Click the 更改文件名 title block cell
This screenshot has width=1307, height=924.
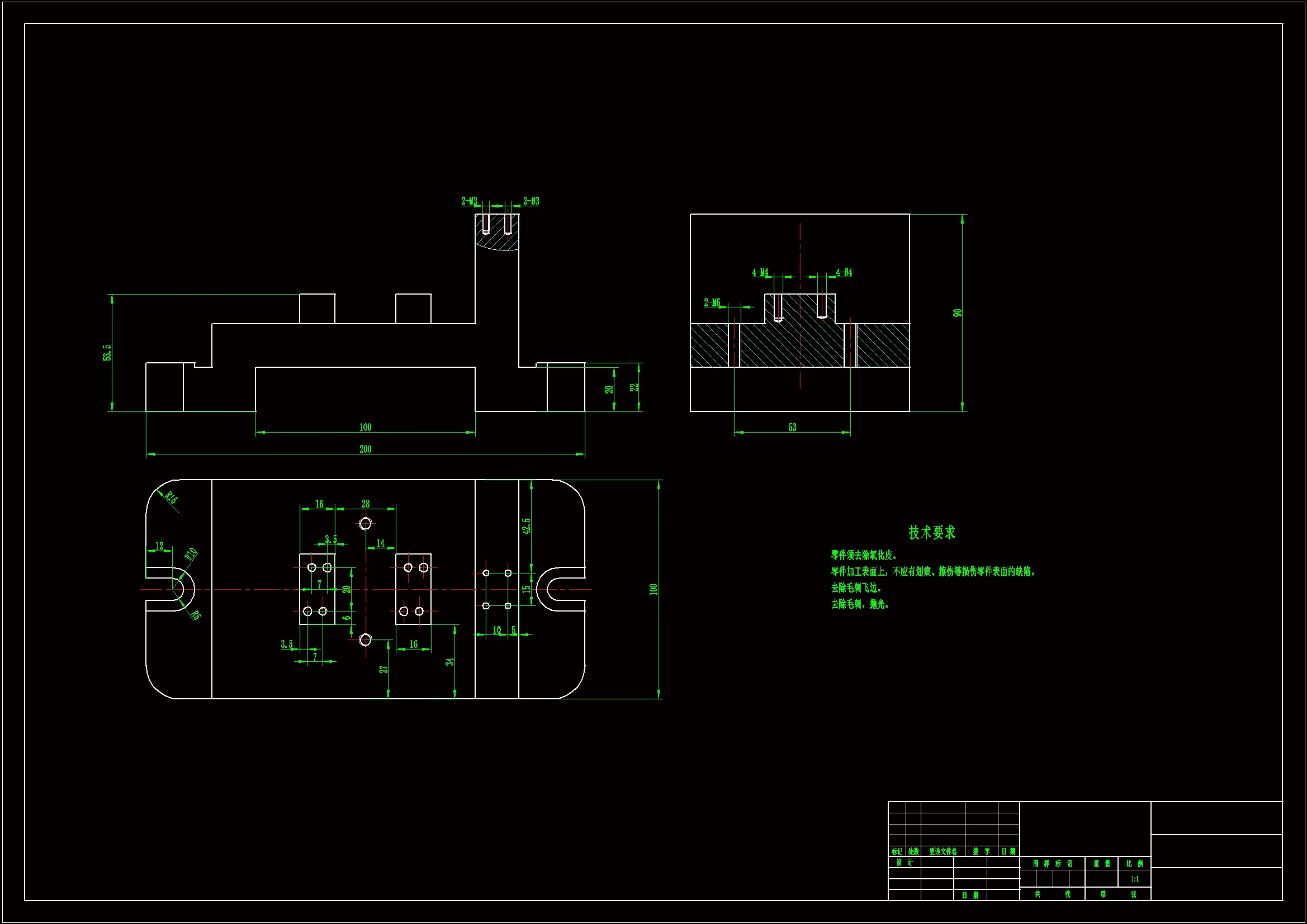coord(943,852)
